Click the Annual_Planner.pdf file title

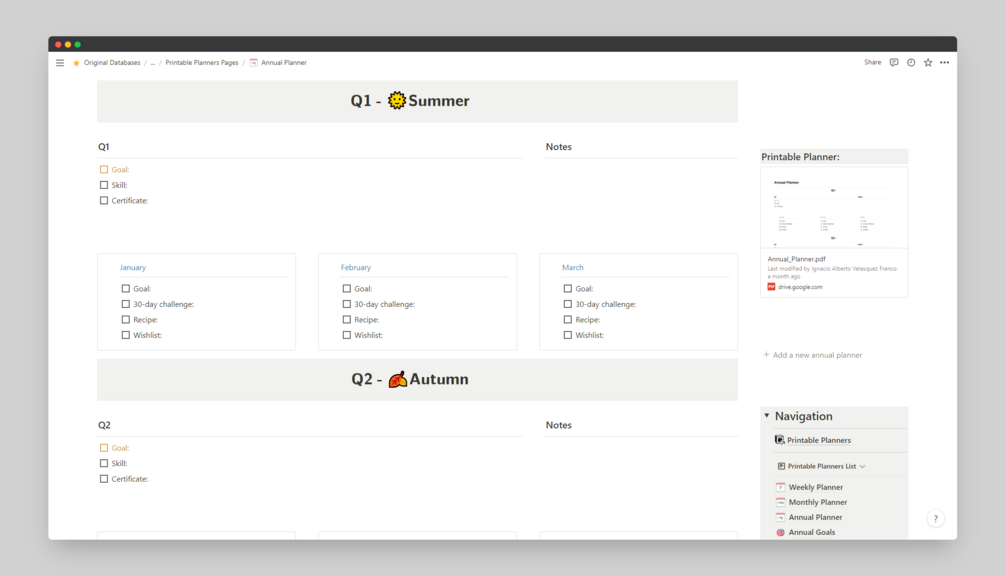tap(797, 259)
